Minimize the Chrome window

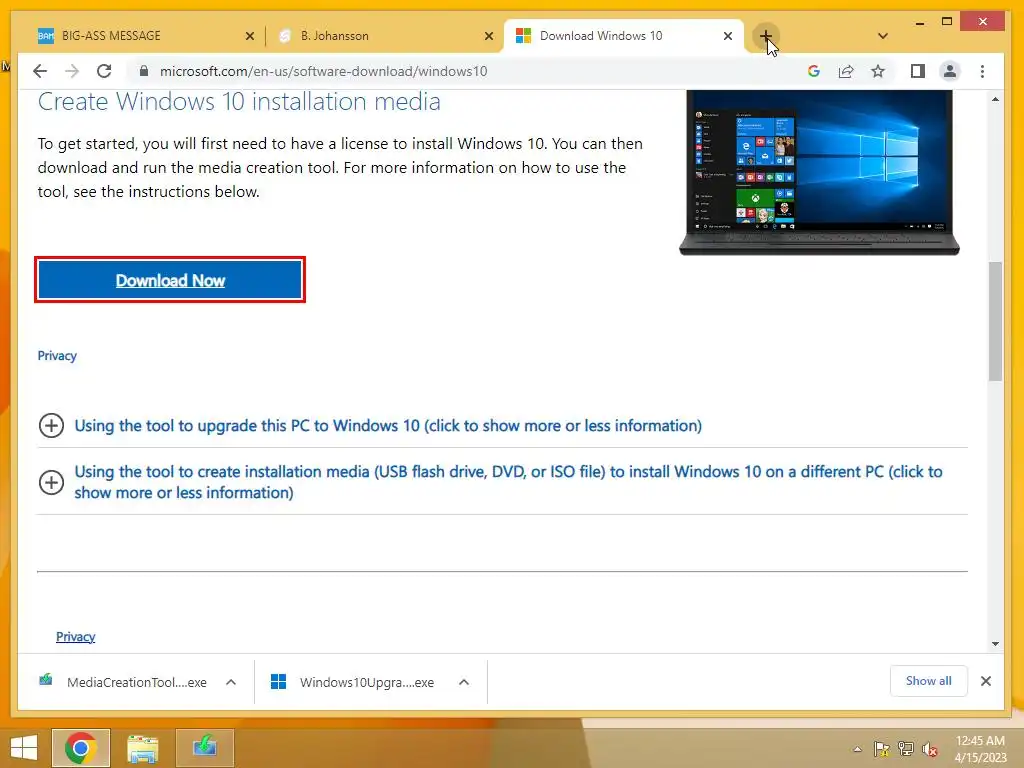(920, 22)
